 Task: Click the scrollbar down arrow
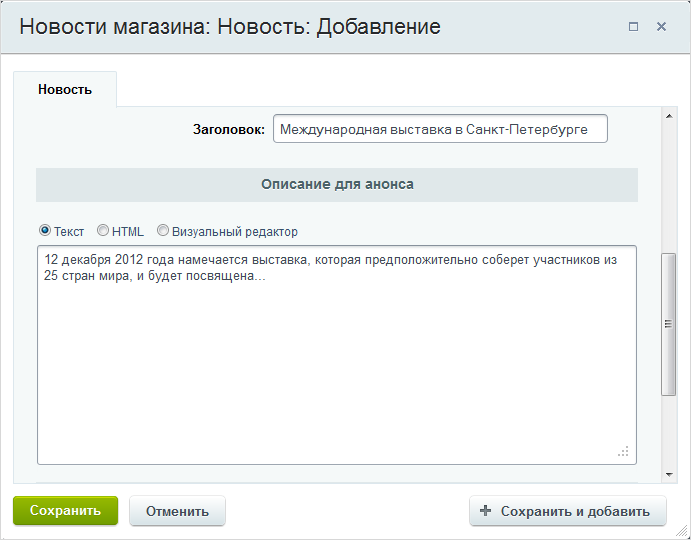(669, 475)
